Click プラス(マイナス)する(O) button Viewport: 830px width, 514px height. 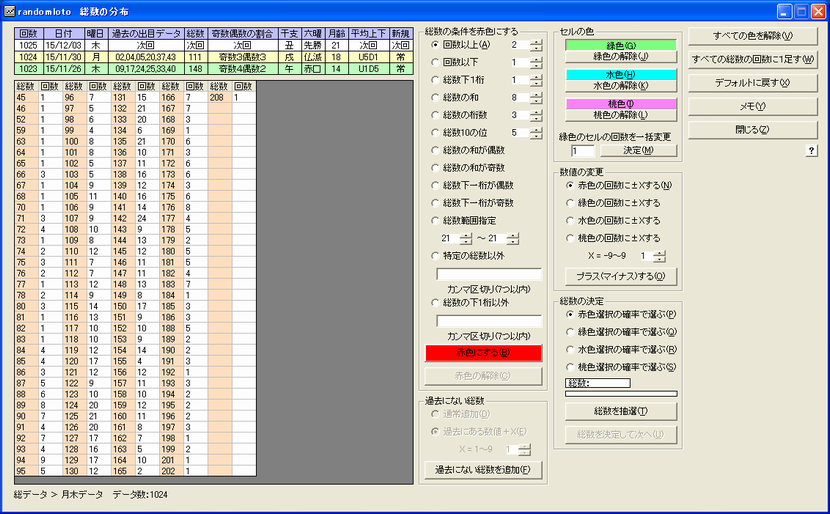621,276
